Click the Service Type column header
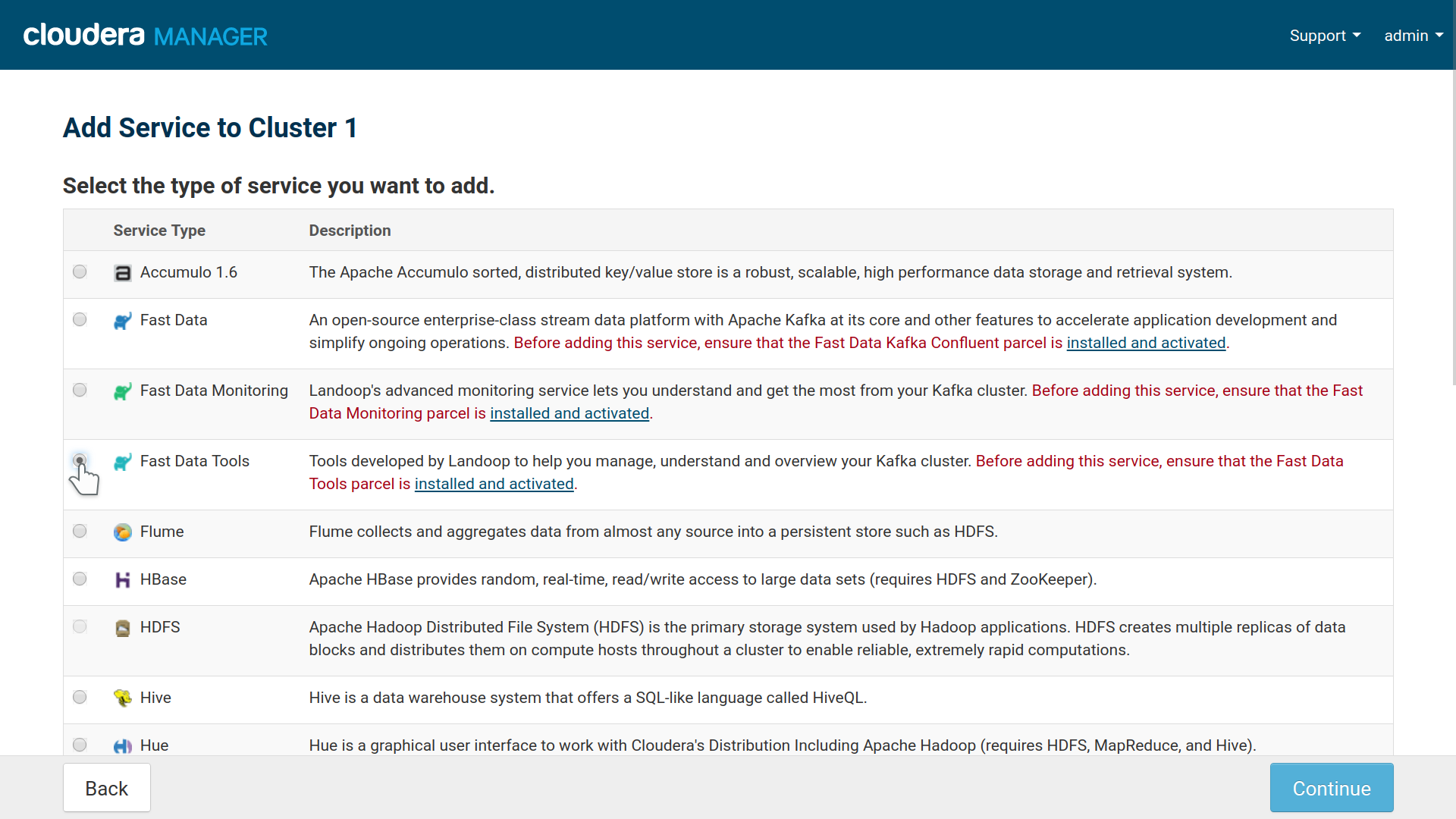This screenshot has width=1456, height=819. 159,231
